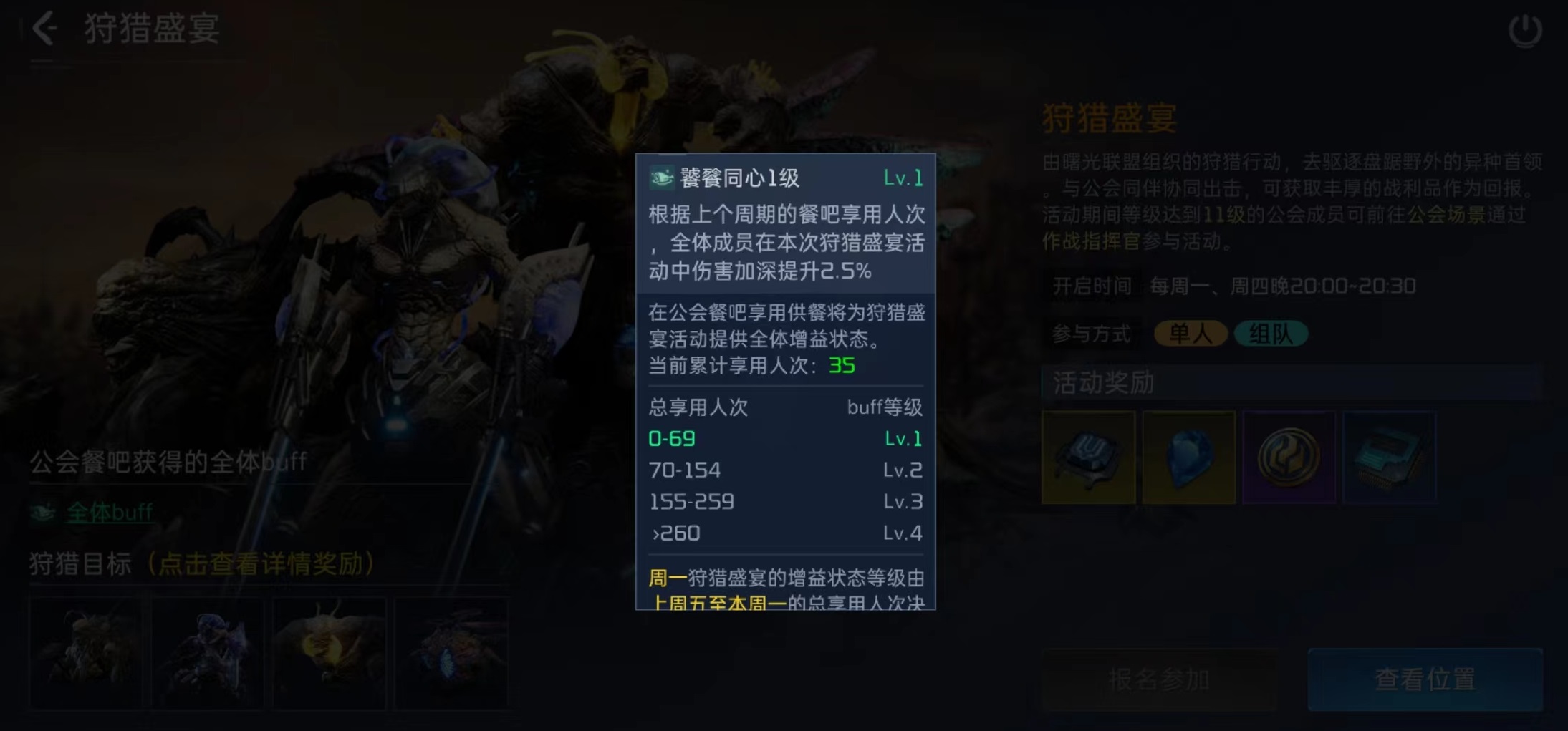Select the second hunt target boss thumbnail
Image resolution: width=1568 pixels, height=731 pixels.
pyautogui.click(x=208, y=653)
